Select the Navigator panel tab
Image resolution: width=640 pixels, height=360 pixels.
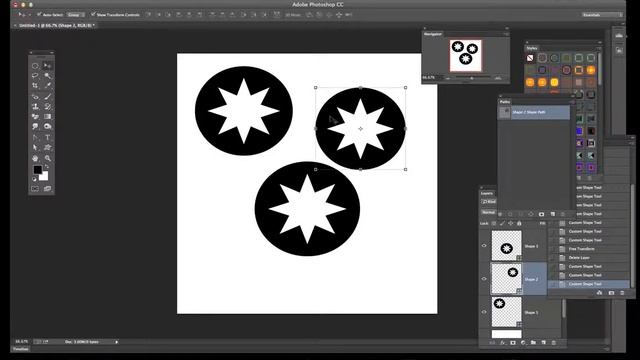433,34
